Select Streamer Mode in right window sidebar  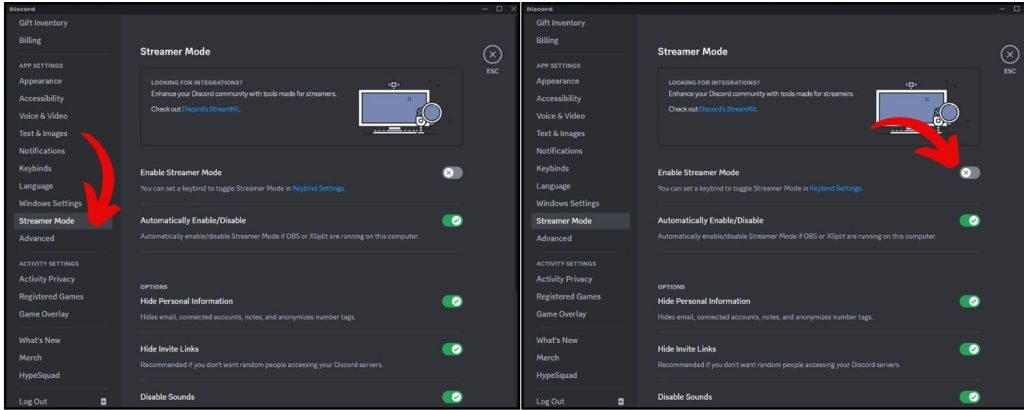click(x=580, y=221)
